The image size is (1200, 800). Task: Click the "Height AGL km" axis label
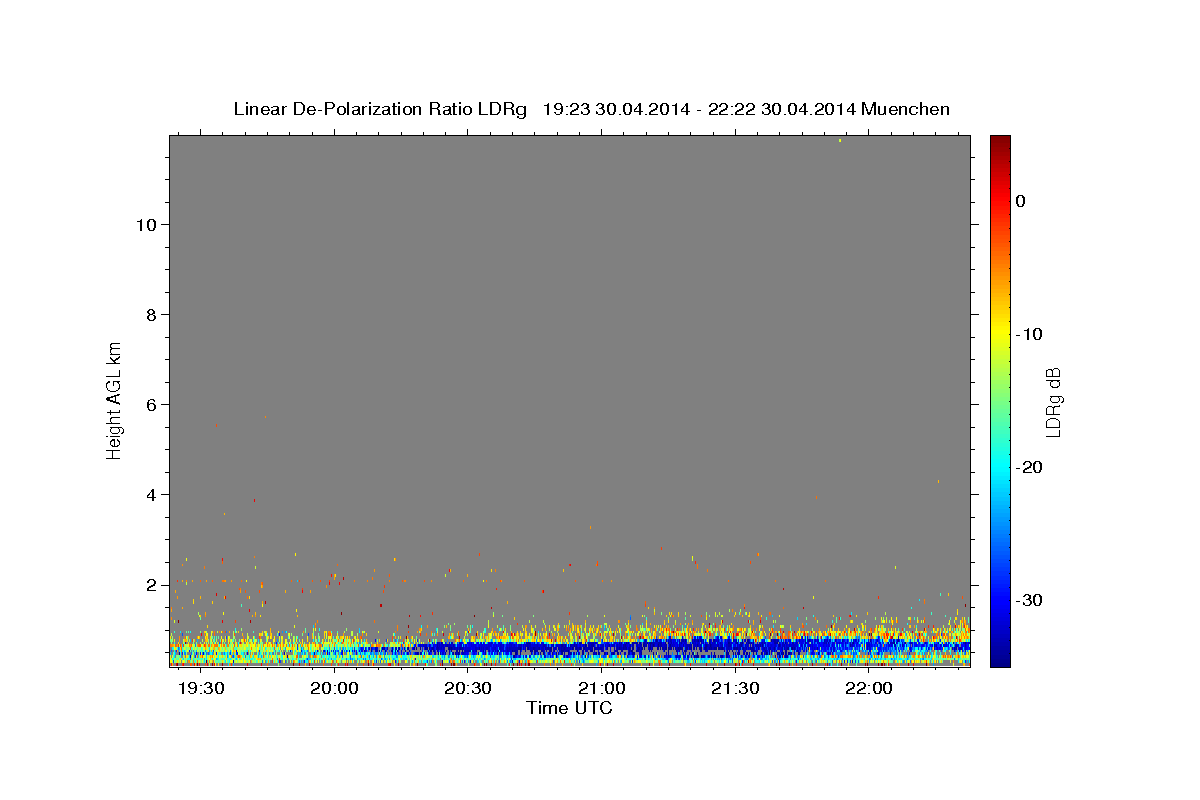click(114, 400)
